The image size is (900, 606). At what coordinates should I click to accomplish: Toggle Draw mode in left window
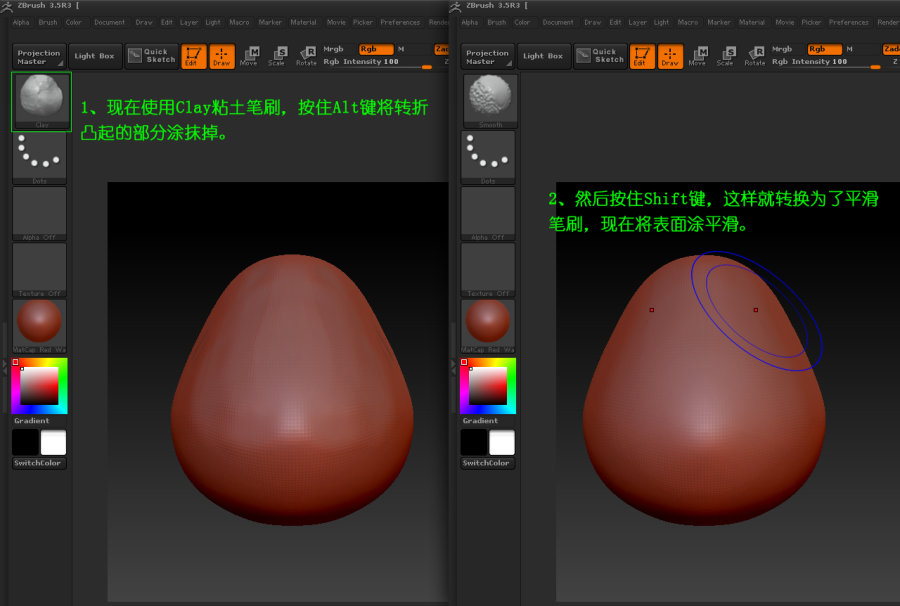tap(222, 56)
